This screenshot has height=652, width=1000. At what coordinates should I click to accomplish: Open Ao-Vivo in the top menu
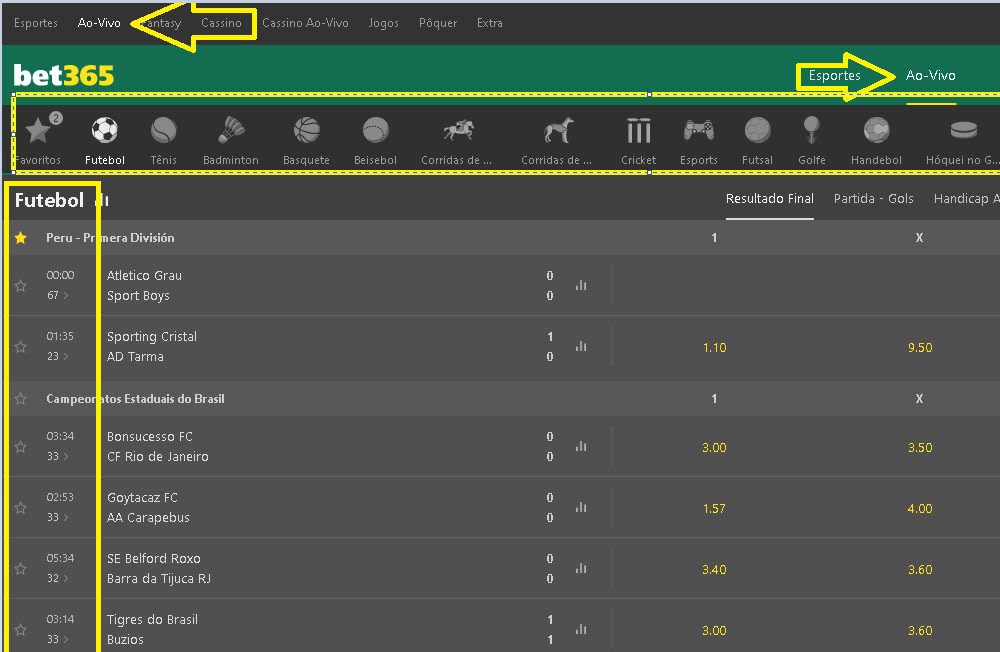[99, 23]
